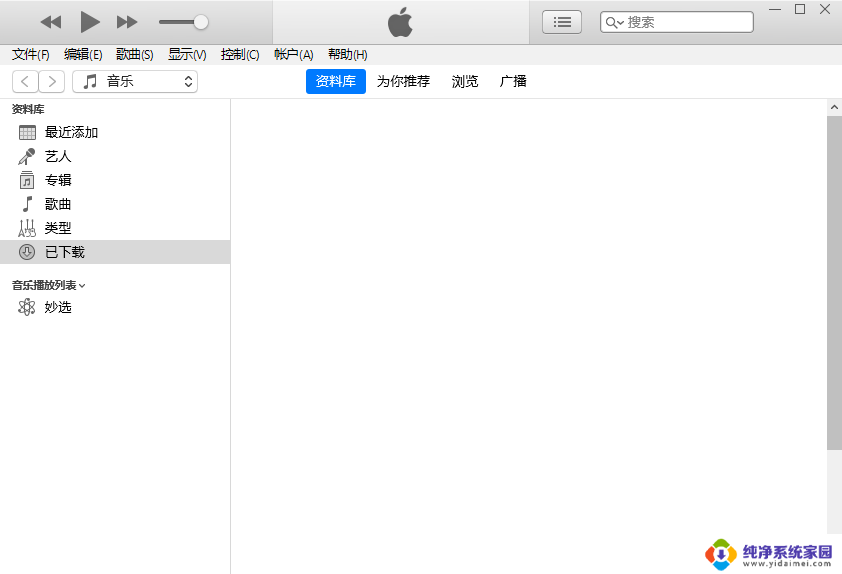
Task: Click the Apple logo in the display area
Action: click(400, 23)
